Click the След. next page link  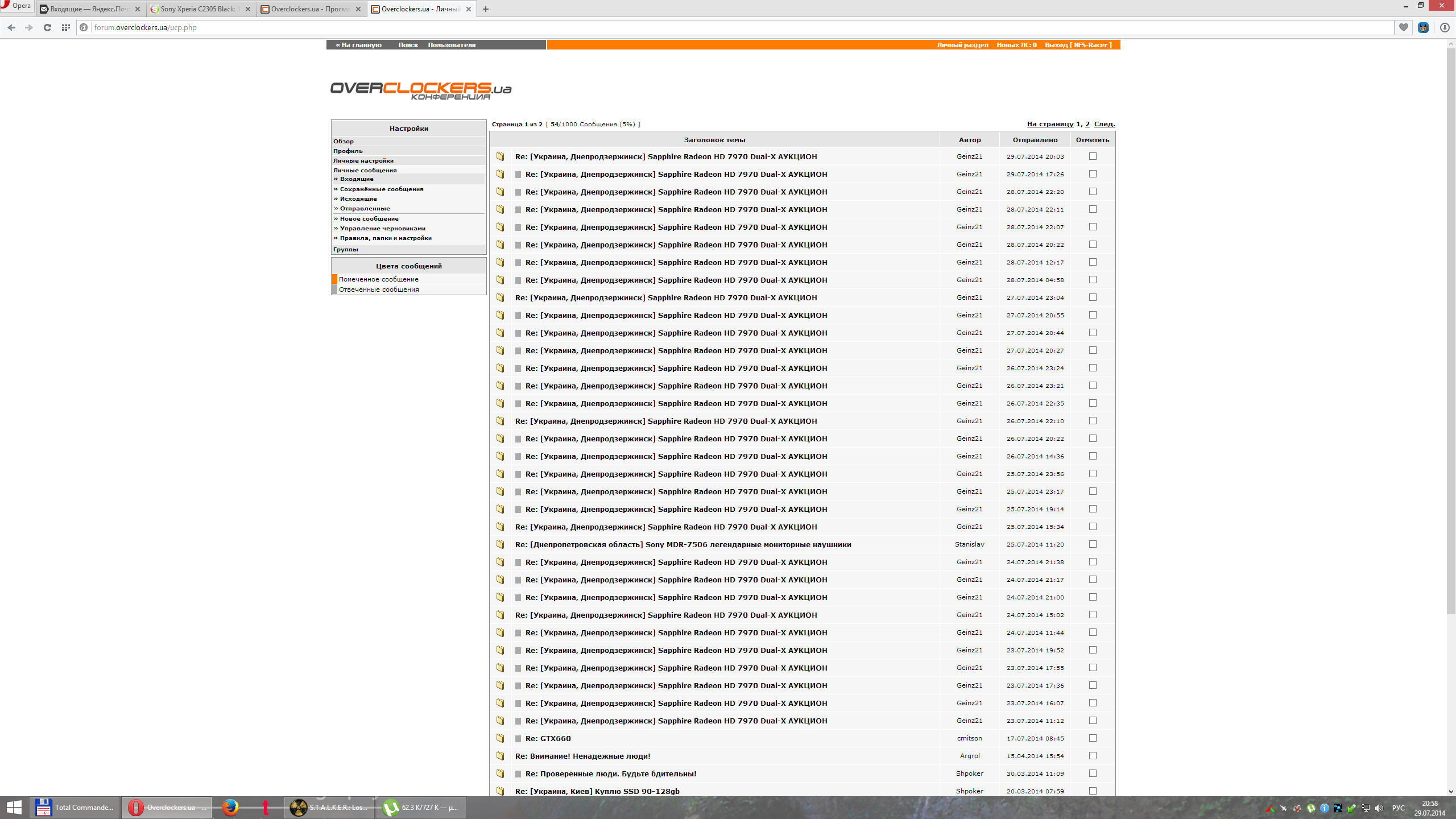click(1105, 124)
